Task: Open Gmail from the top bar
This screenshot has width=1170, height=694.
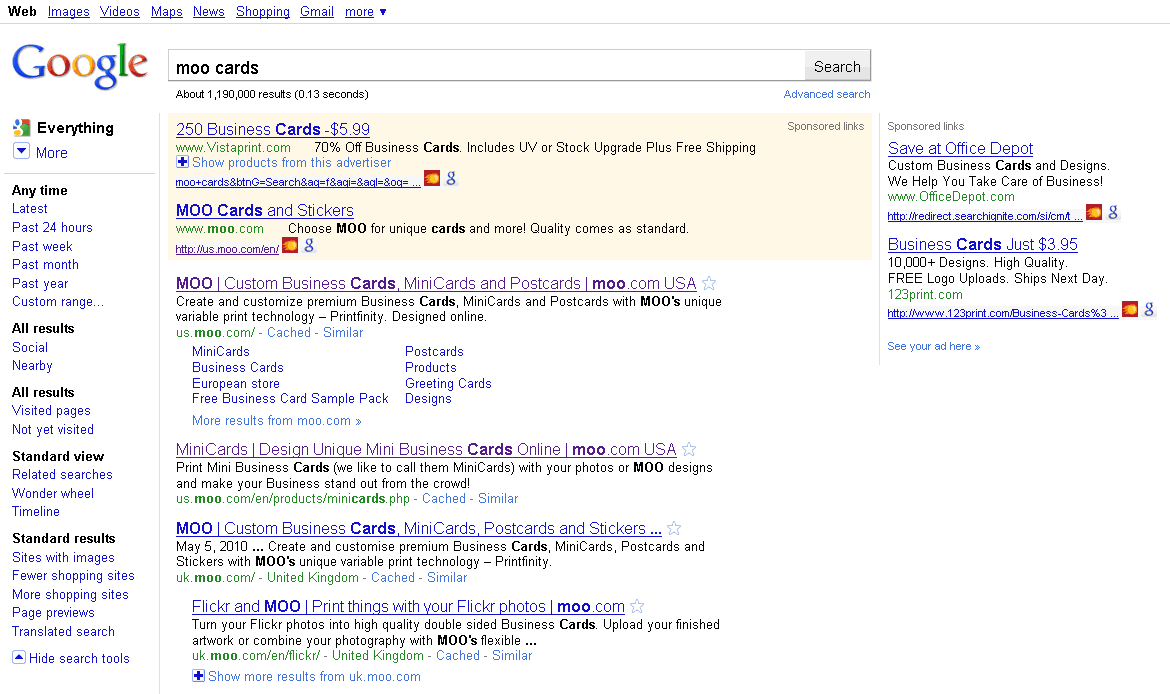Action: (316, 12)
